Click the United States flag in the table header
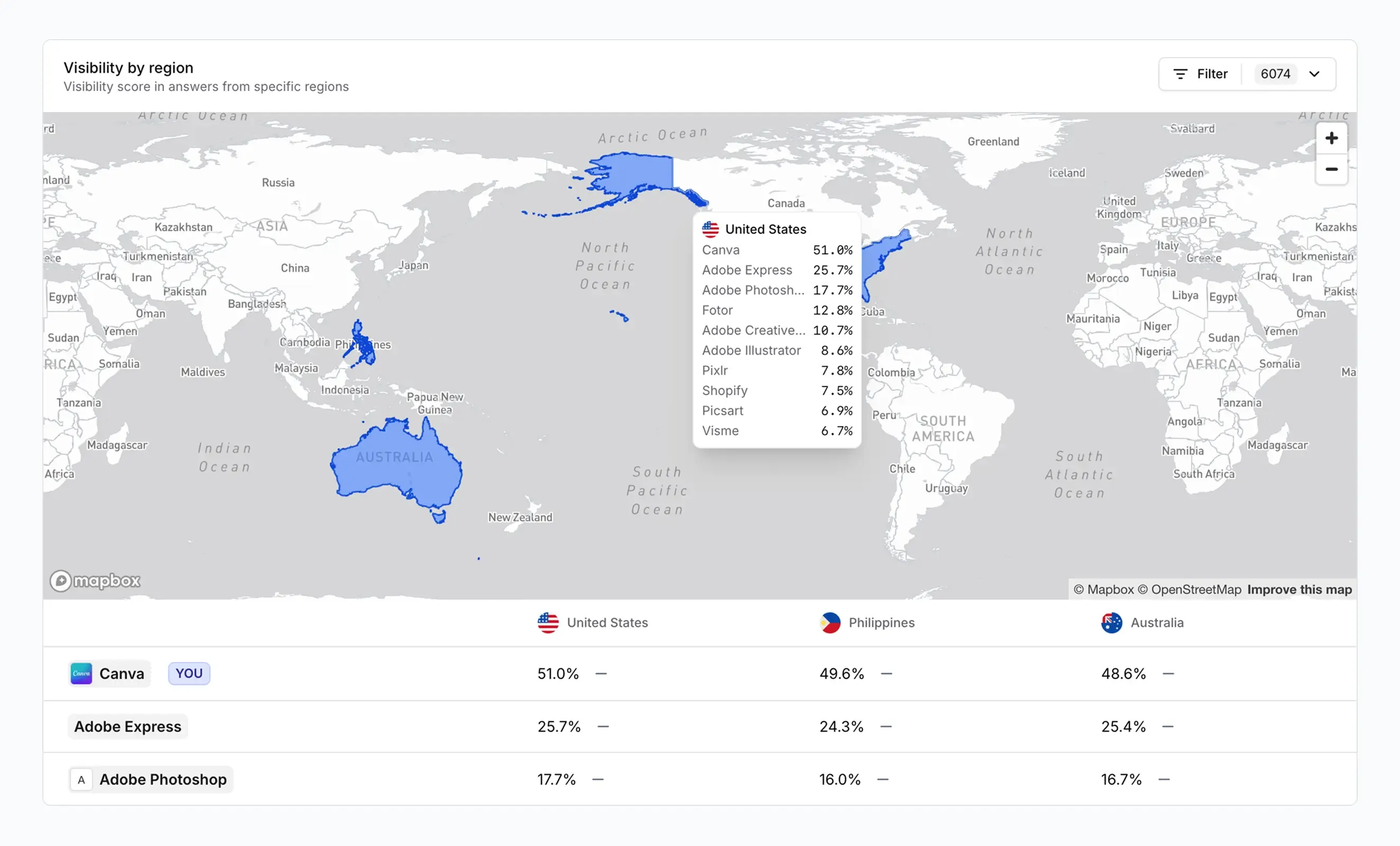This screenshot has width=1400, height=846. click(x=547, y=623)
